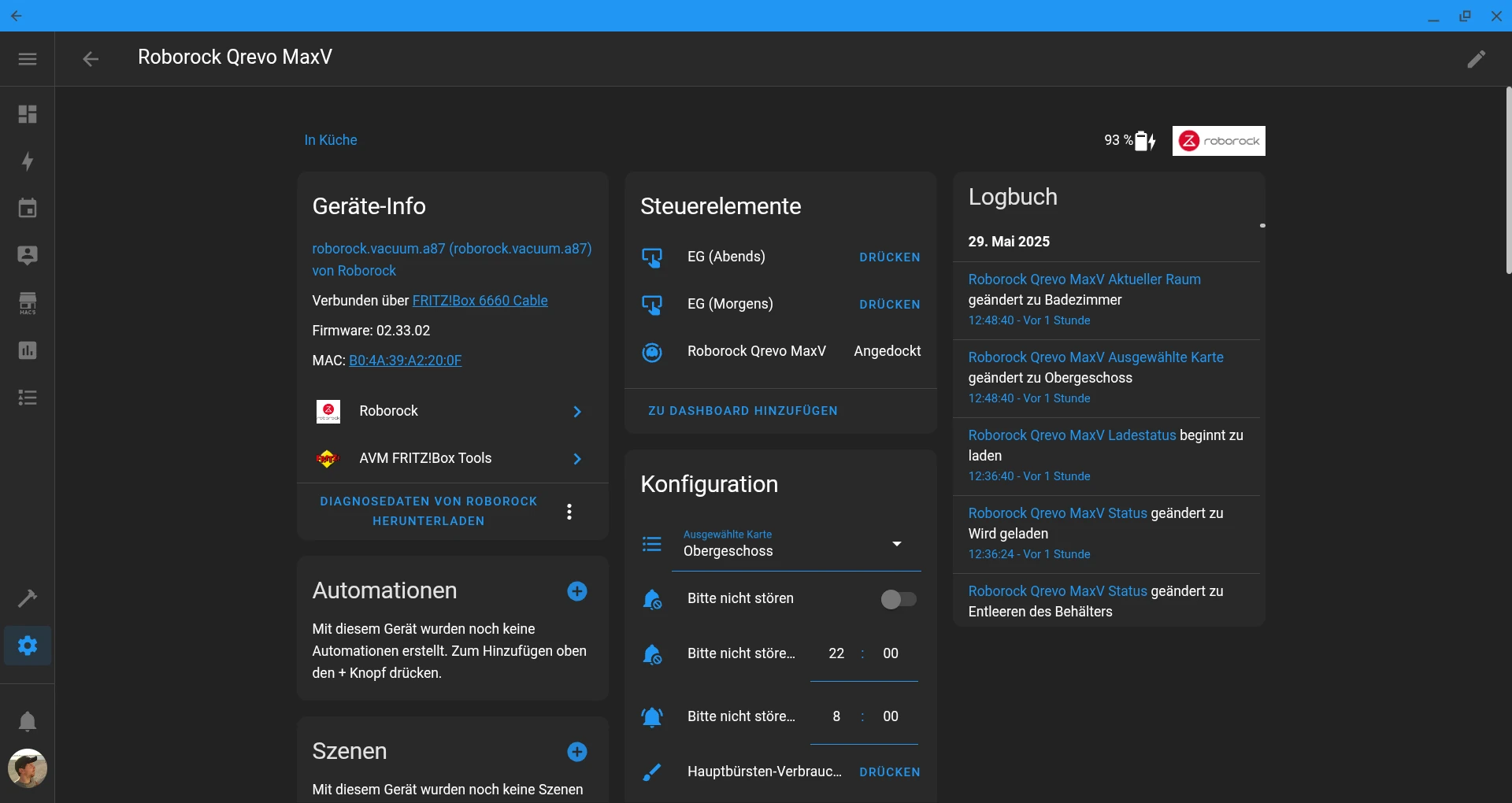Click the robot vacuum entity icon
The image size is (1512, 803).
pyautogui.click(x=652, y=352)
